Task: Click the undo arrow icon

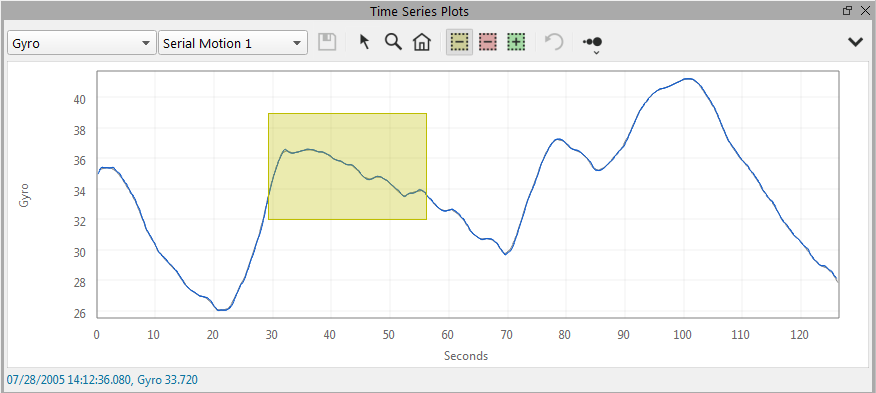Action: click(x=554, y=42)
